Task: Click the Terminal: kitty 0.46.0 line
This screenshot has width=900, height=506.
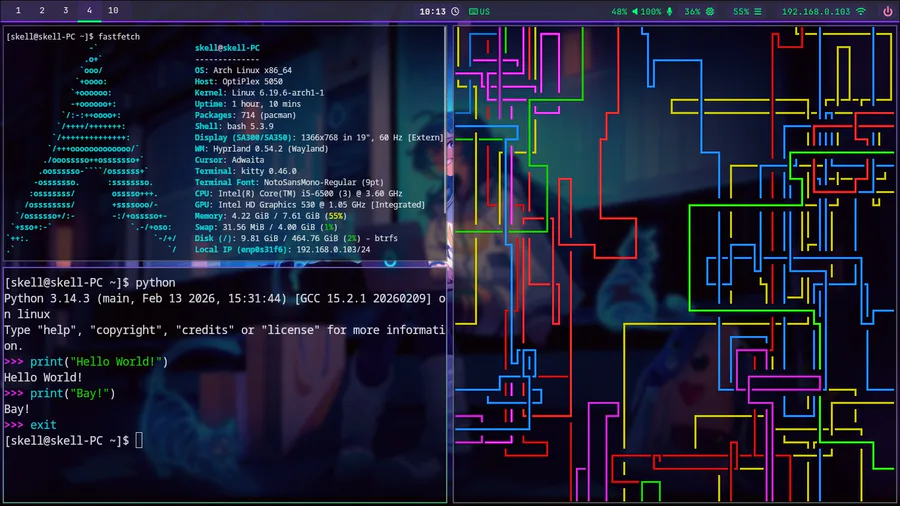Action: pos(246,171)
